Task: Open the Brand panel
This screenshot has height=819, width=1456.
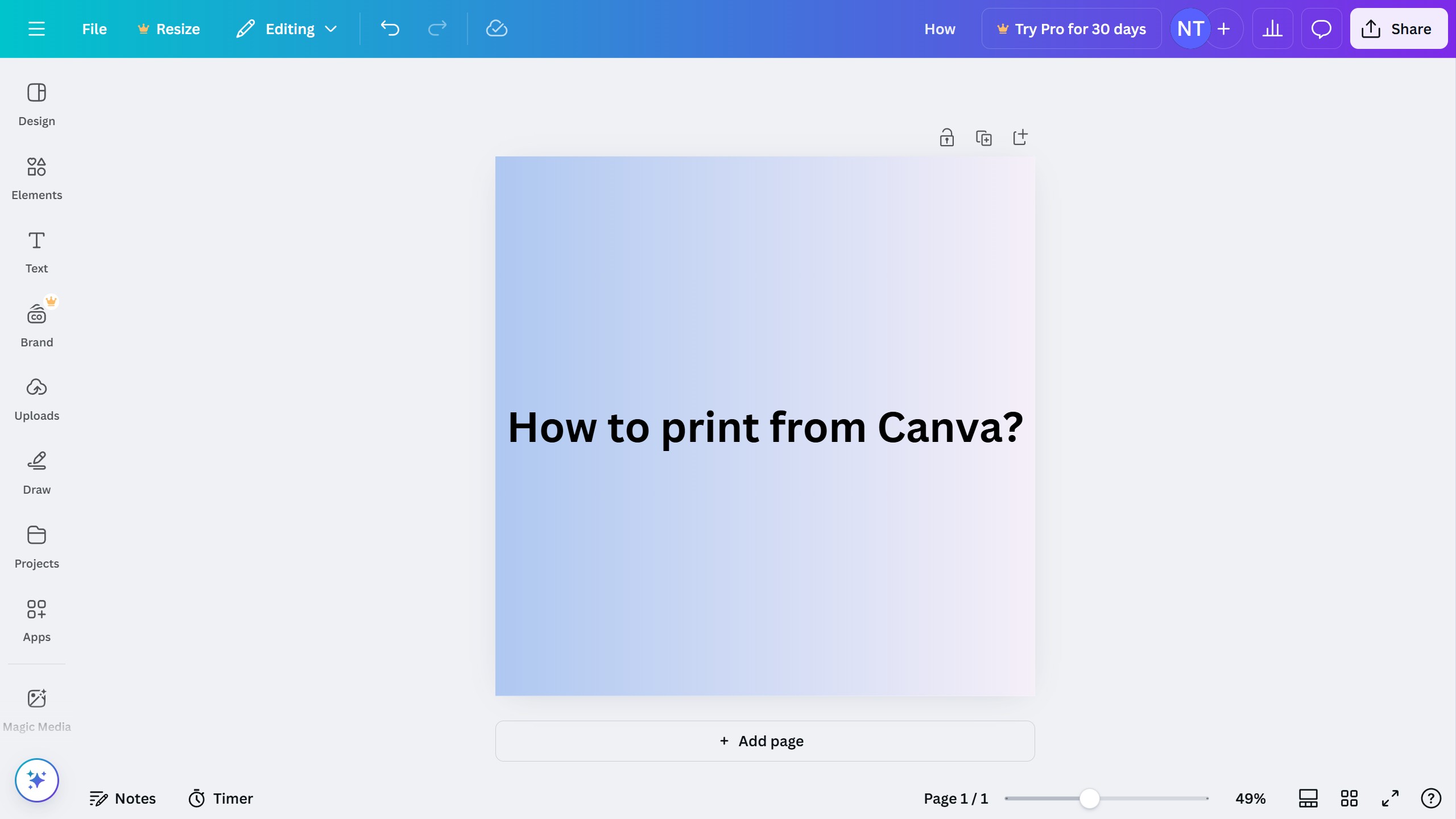Action: (36, 324)
